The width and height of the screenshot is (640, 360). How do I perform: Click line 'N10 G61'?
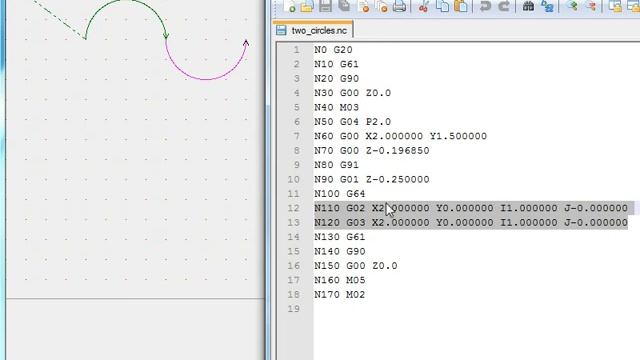point(336,64)
